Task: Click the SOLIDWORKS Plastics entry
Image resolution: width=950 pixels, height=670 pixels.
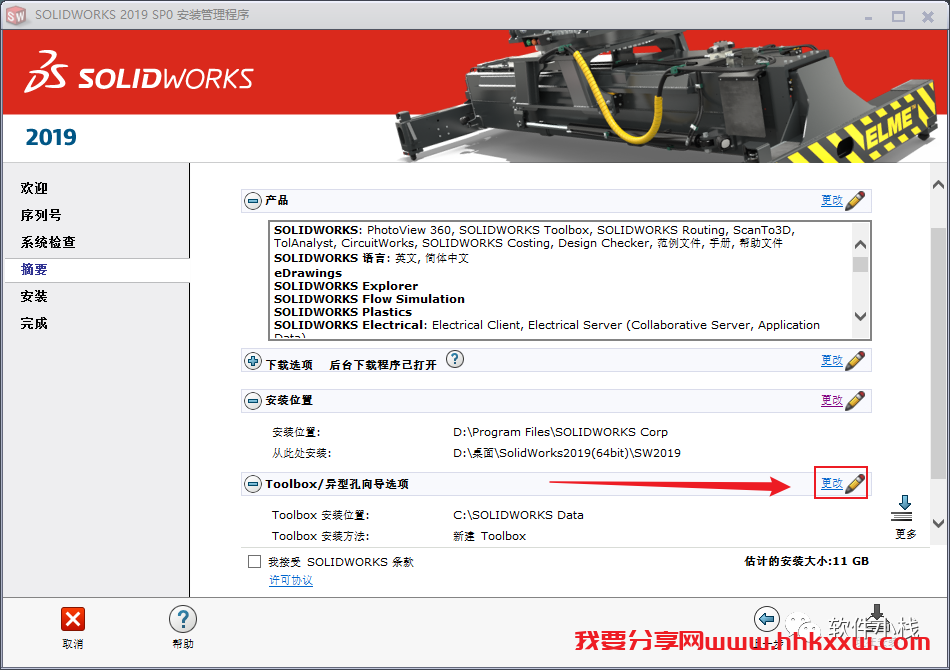Action: pos(343,312)
